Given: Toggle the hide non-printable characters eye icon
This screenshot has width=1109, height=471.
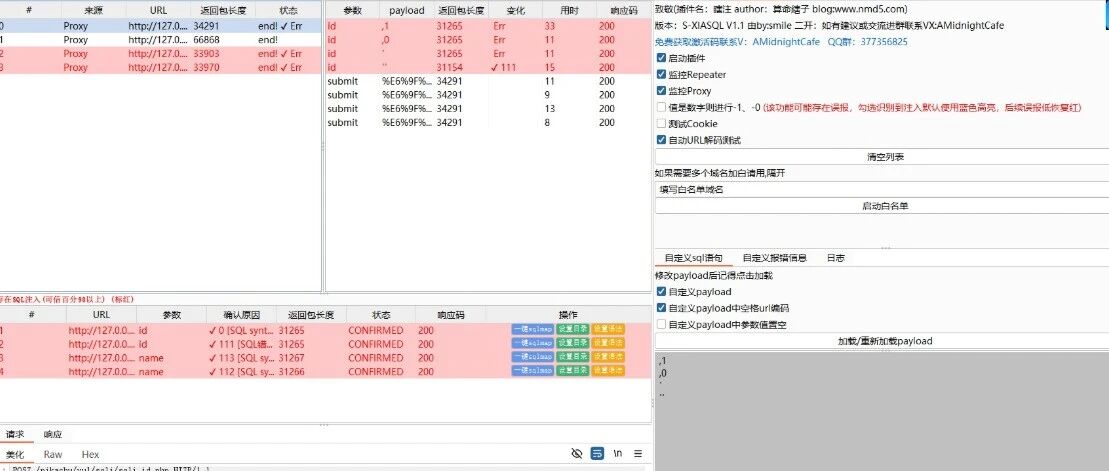Looking at the screenshot, I should click(x=576, y=453).
